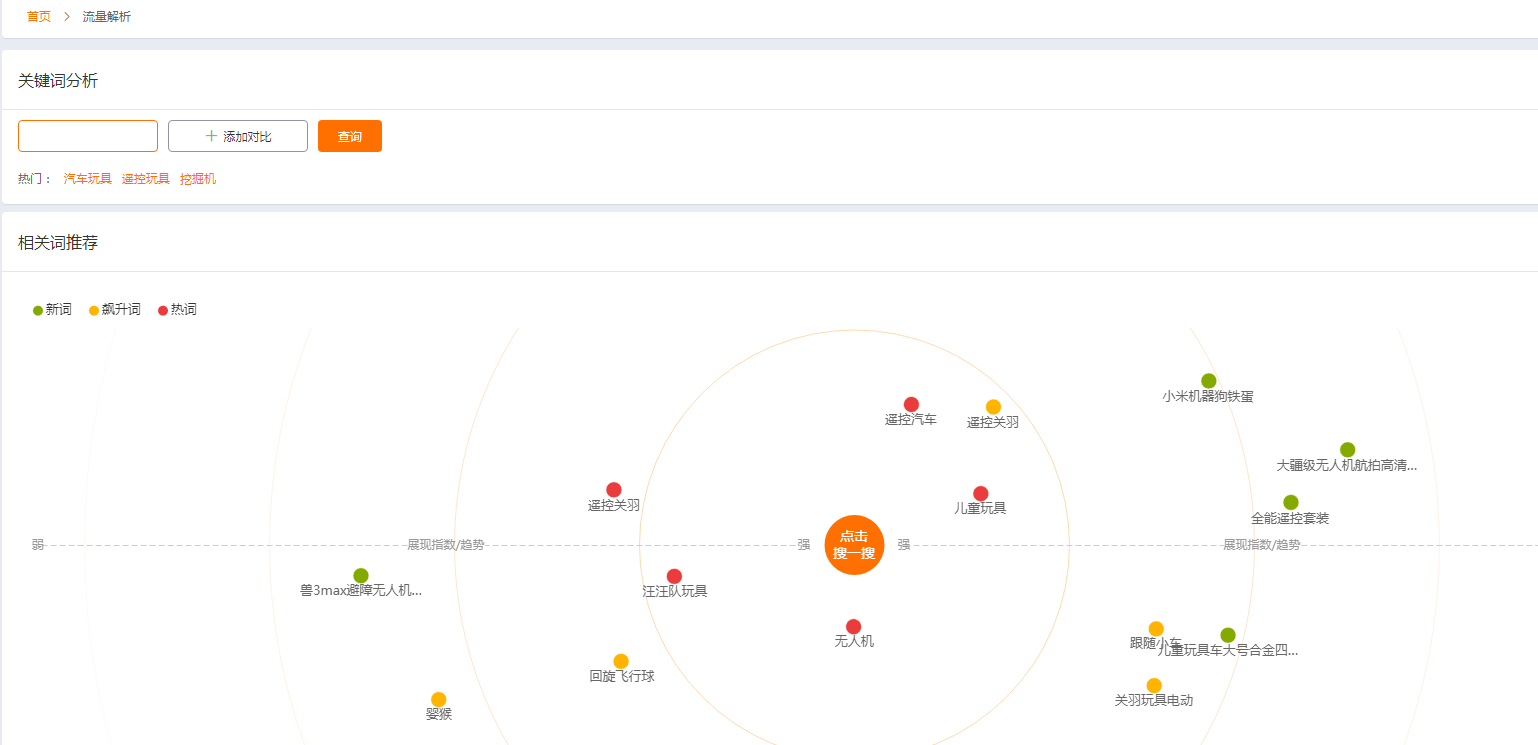Screen dimensions: 1538x745
Task: Select the 跟随小车 keyword node
Action: point(1156,629)
